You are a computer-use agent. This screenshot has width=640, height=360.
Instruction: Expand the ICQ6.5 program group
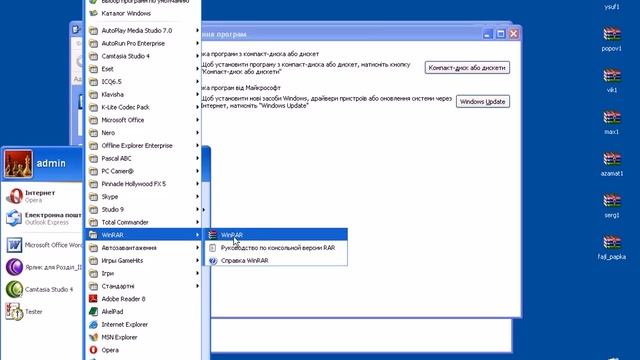(144, 82)
